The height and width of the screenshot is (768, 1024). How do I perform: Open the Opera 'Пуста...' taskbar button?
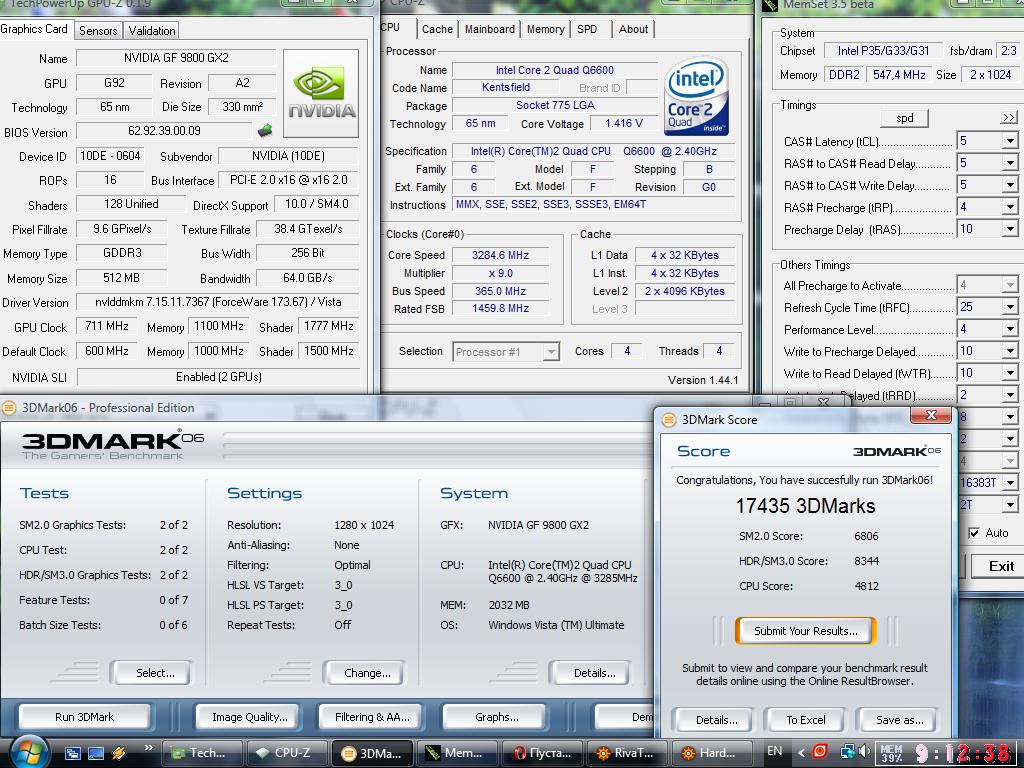[x=542, y=753]
